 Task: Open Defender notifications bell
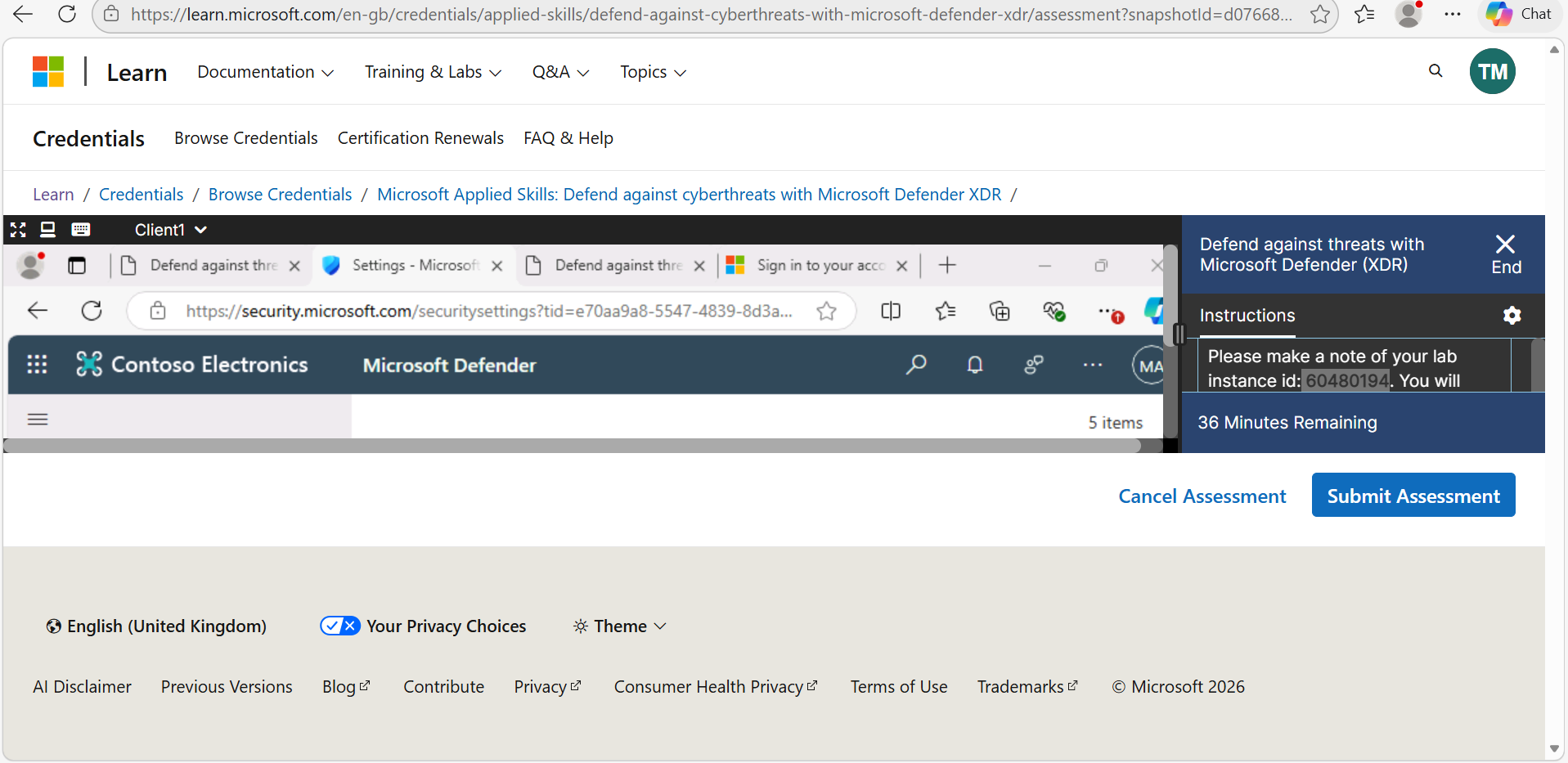[x=975, y=365]
